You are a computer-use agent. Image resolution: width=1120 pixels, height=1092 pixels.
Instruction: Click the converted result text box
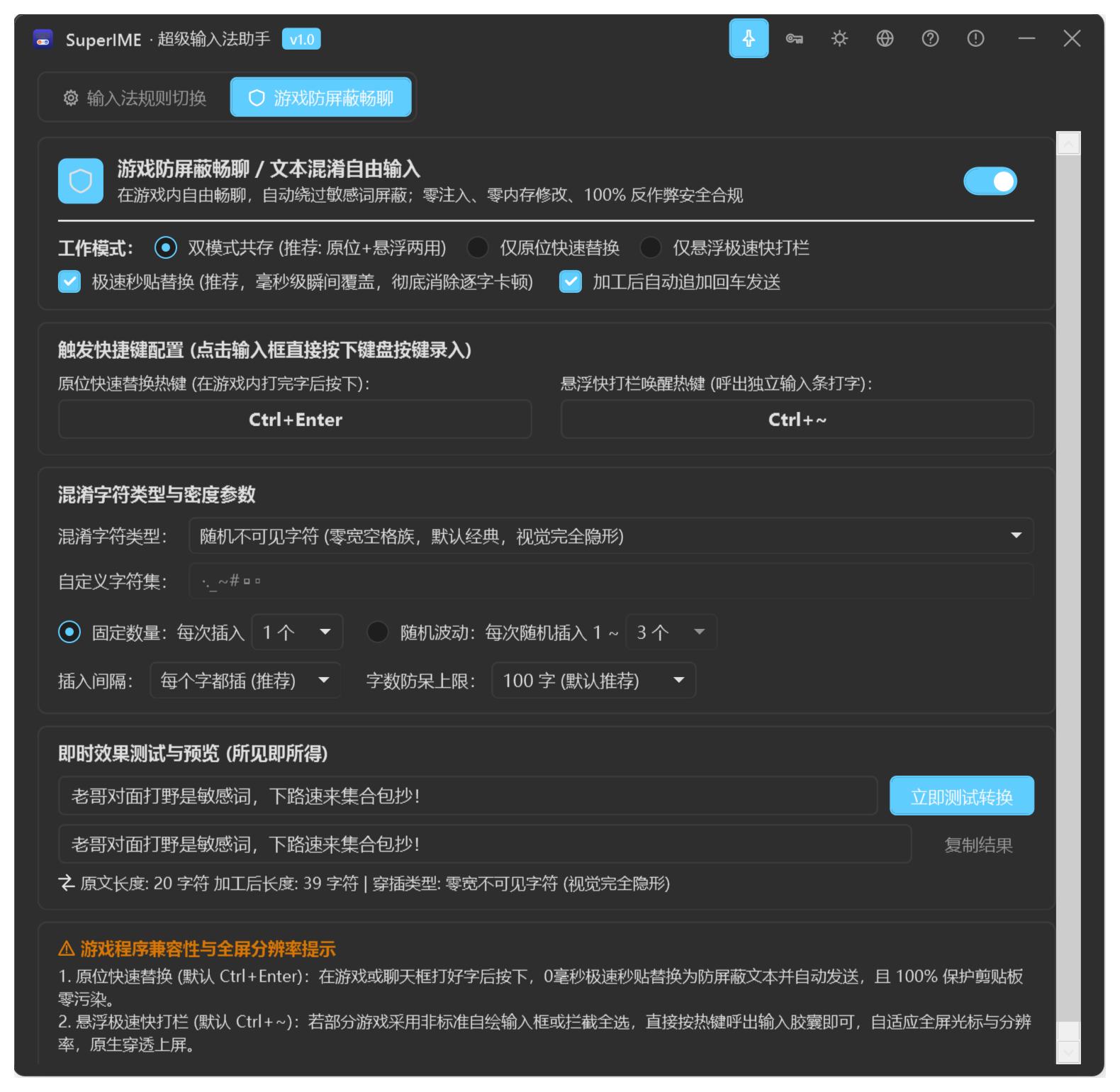pyautogui.click(x=485, y=844)
